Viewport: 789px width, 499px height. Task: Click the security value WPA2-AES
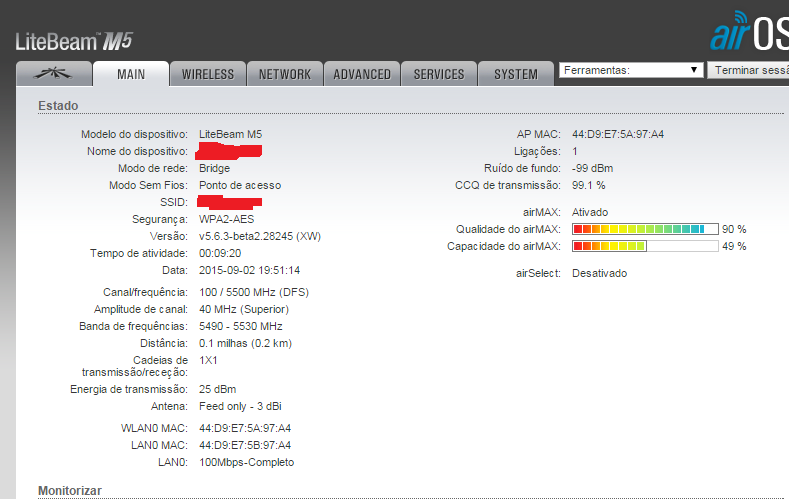point(226,219)
